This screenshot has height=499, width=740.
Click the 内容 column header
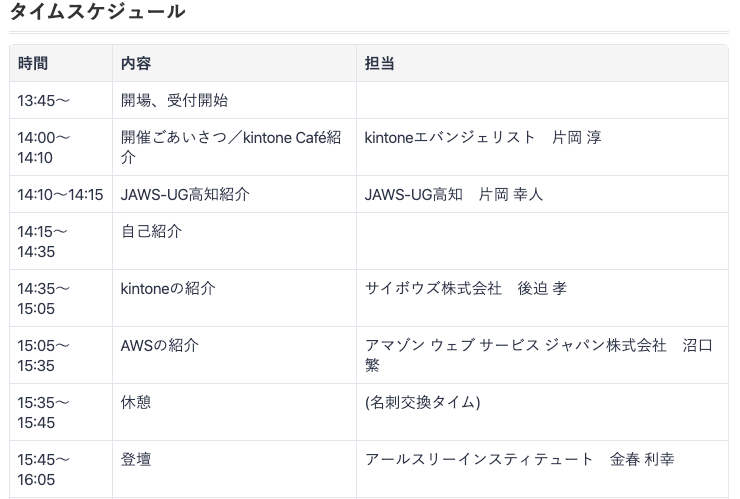[x=136, y=63]
